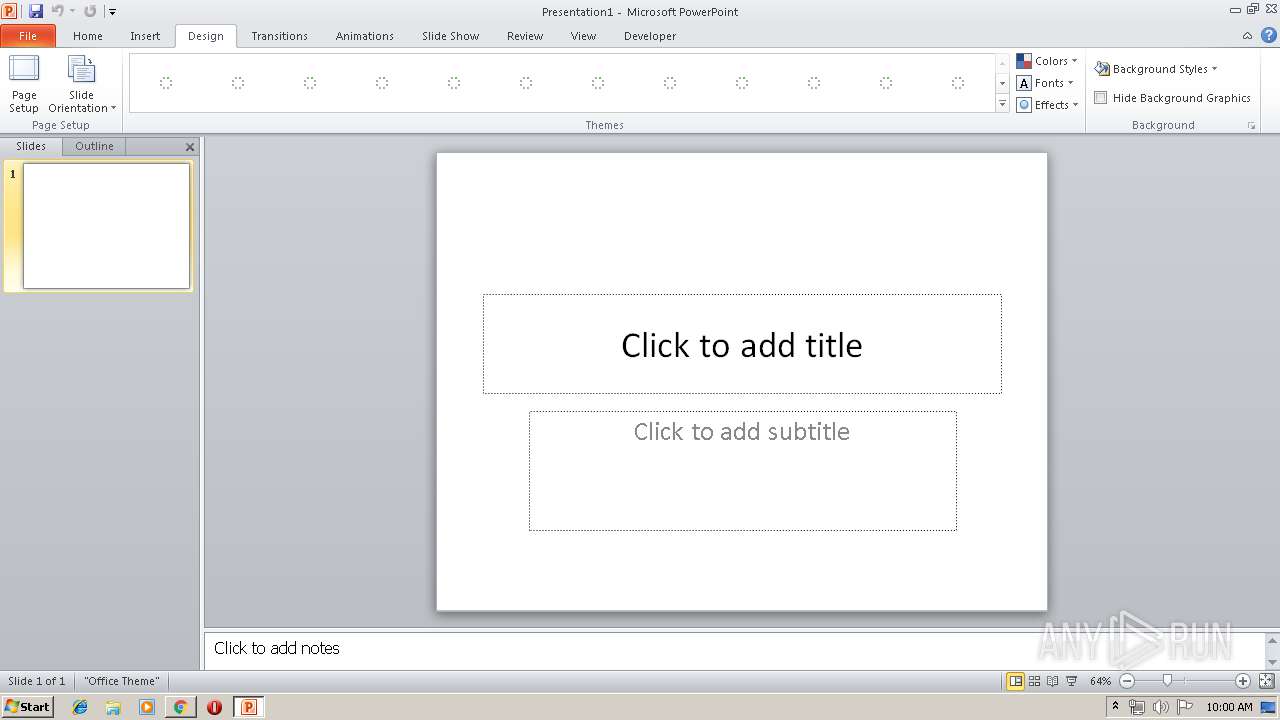Start Slide Show from status bar icon
The image size is (1280, 720).
1072,681
